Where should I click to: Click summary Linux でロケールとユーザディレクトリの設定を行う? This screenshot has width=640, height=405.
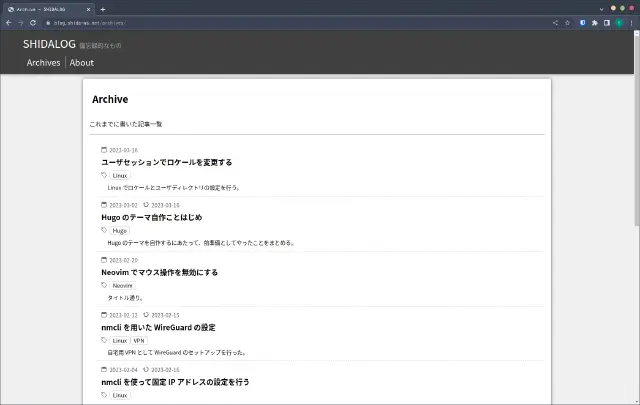[x=174, y=188]
